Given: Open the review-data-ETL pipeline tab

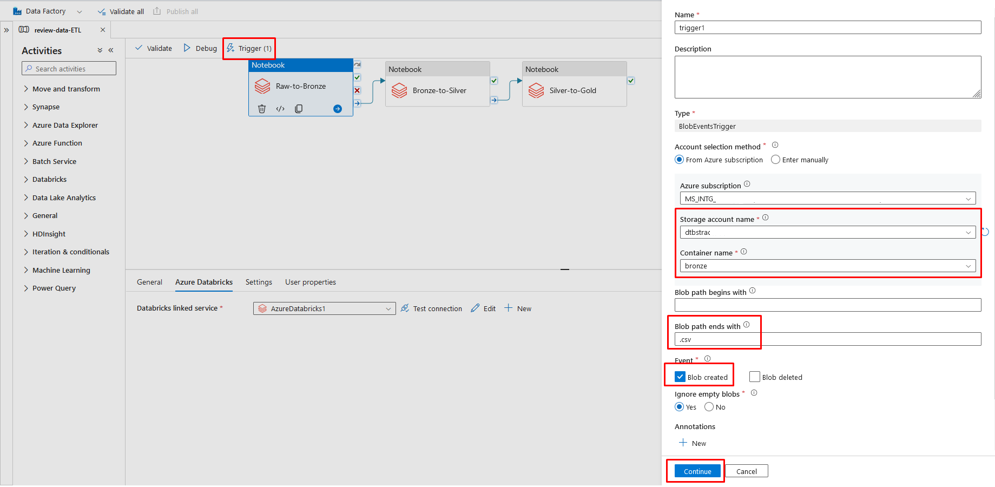Looking at the screenshot, I should pos(57,30).
